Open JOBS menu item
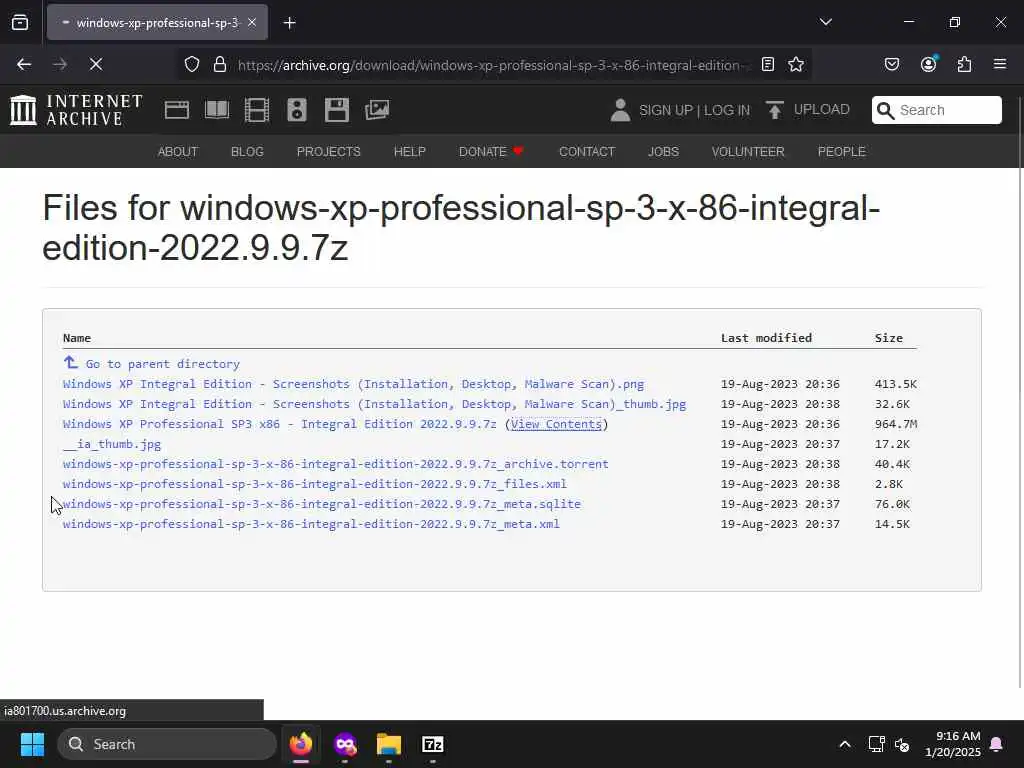 click(664, 152)
